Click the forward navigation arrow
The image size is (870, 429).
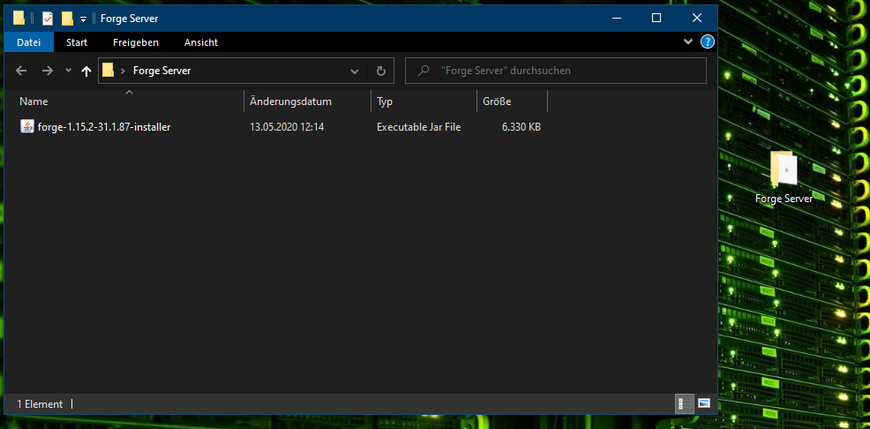coord(47,71)
